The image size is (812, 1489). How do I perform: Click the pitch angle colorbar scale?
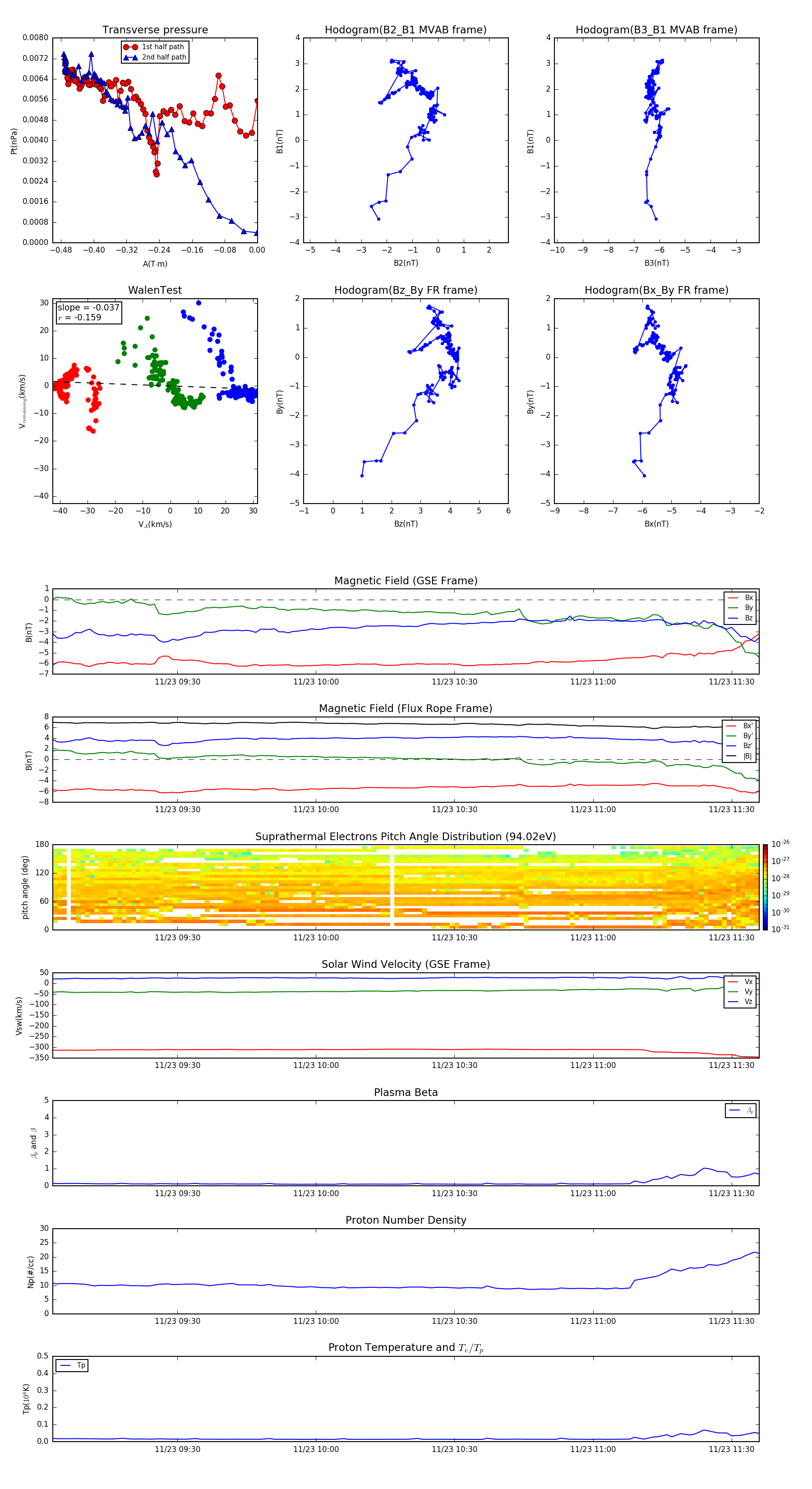[x=765, y=887]
